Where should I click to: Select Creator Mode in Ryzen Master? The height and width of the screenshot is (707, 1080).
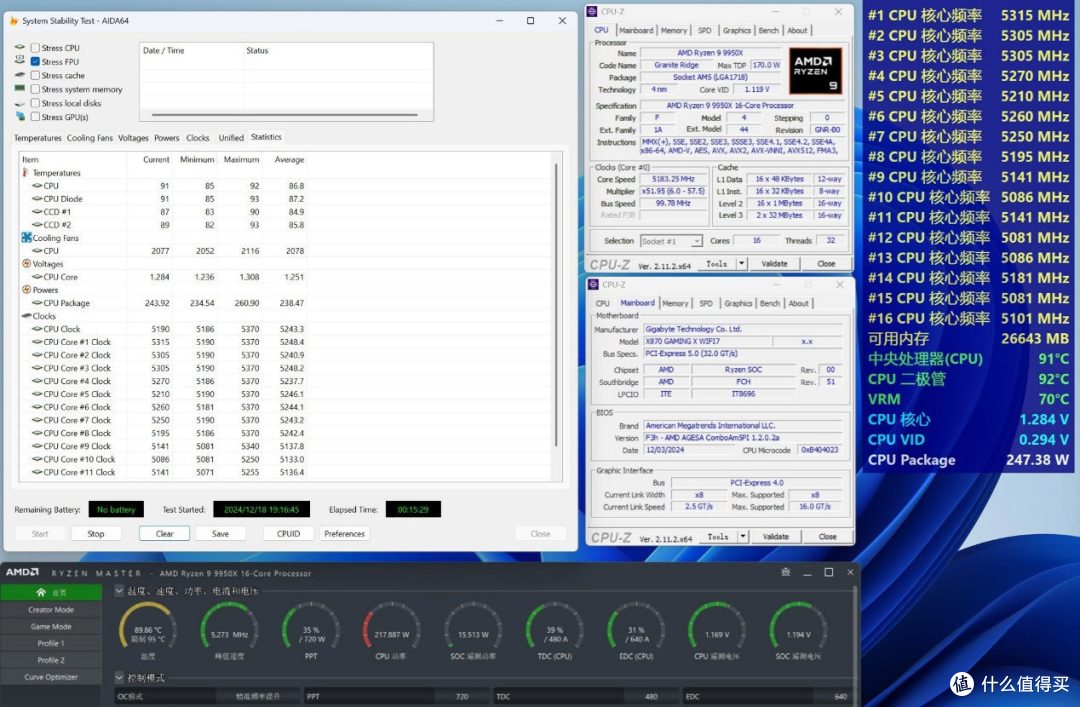click(x=51, y=610)
